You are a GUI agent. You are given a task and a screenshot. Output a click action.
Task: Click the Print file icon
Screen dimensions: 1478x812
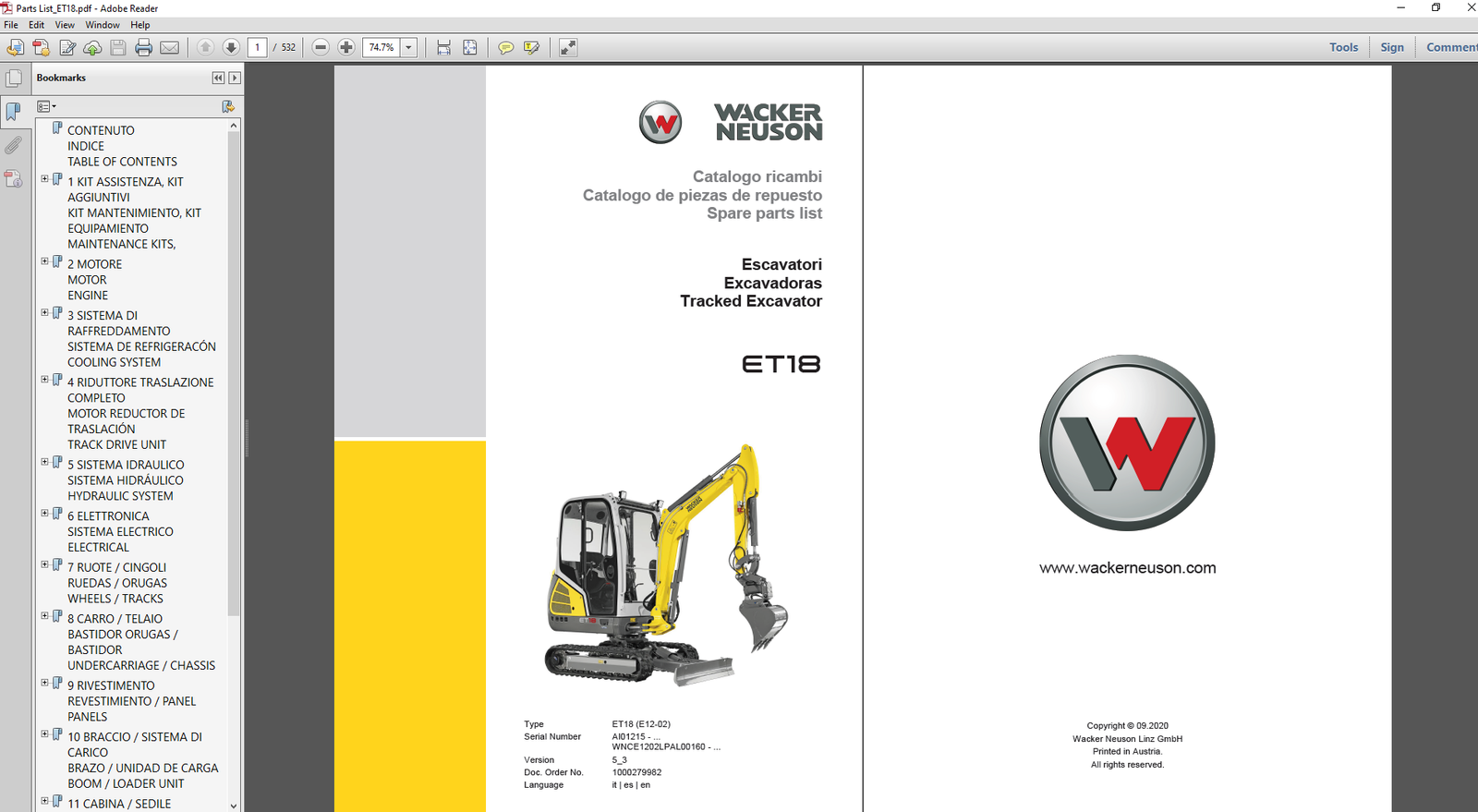point(143,47)
